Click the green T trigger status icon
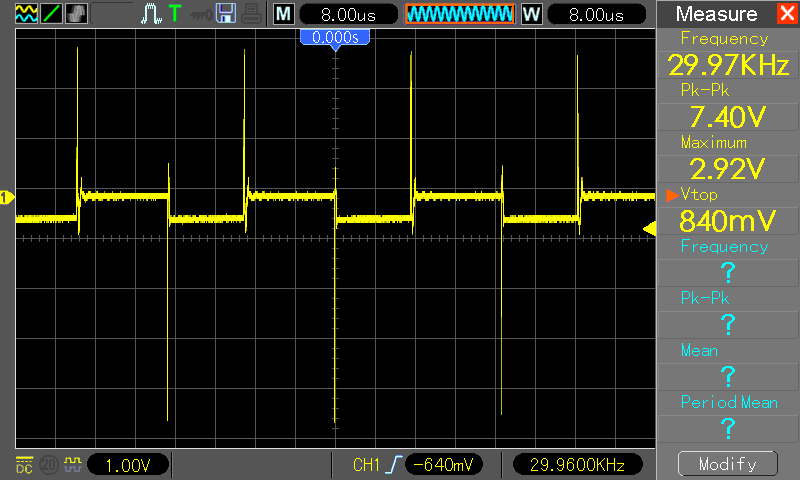800x480 pixels. [x=175, y=13]
